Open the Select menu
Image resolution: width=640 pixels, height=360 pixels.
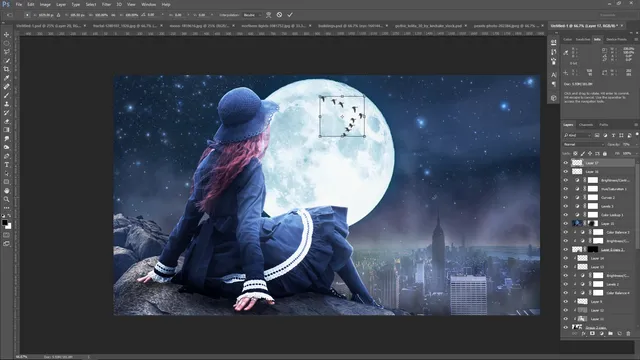tap(91, 4)
